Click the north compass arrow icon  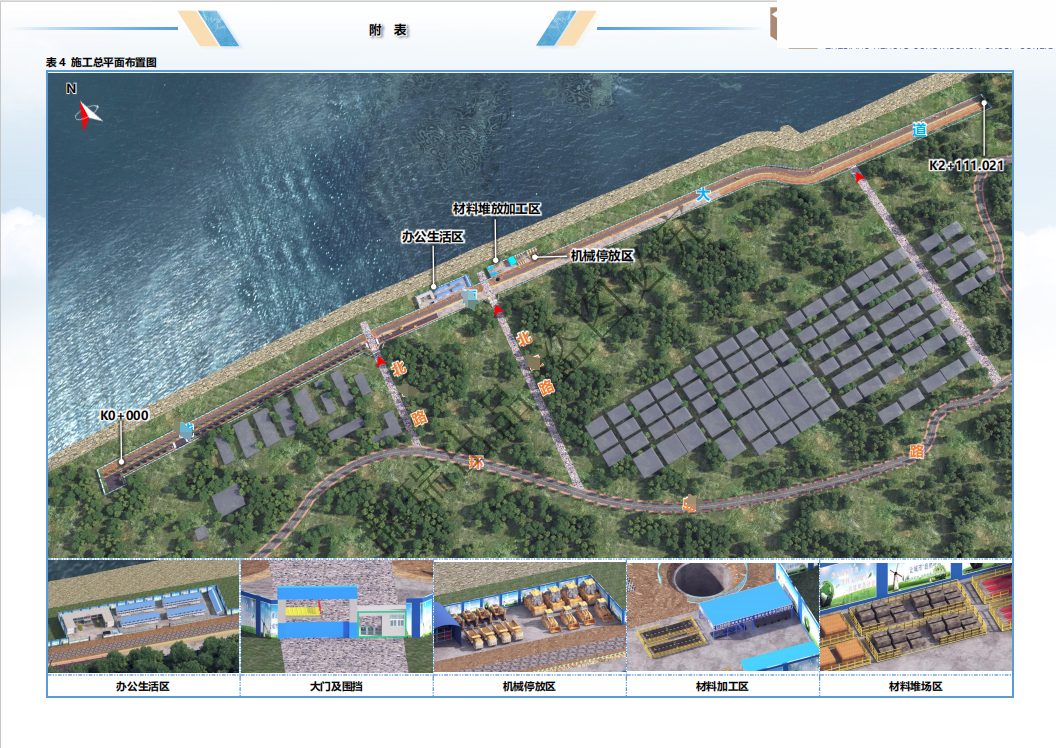click(x=88, y=114)
